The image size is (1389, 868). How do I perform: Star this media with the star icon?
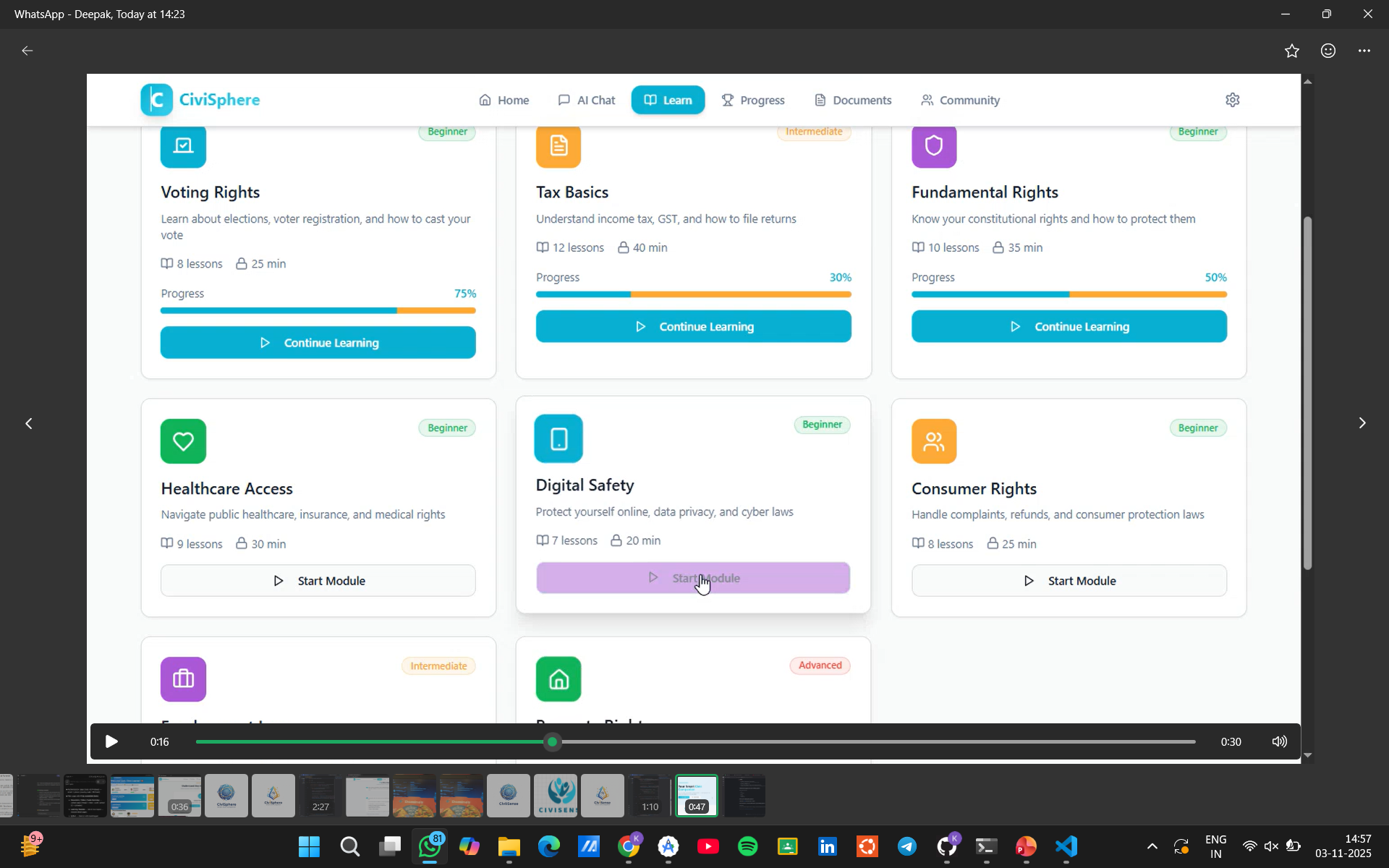pos(1292,51)
